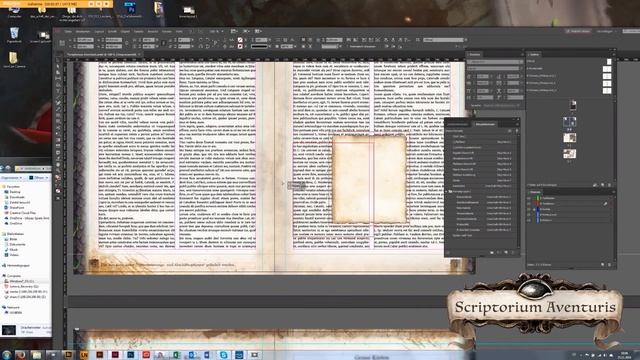Switch view mode at the toolbox bottom

(x=58, y=198)
